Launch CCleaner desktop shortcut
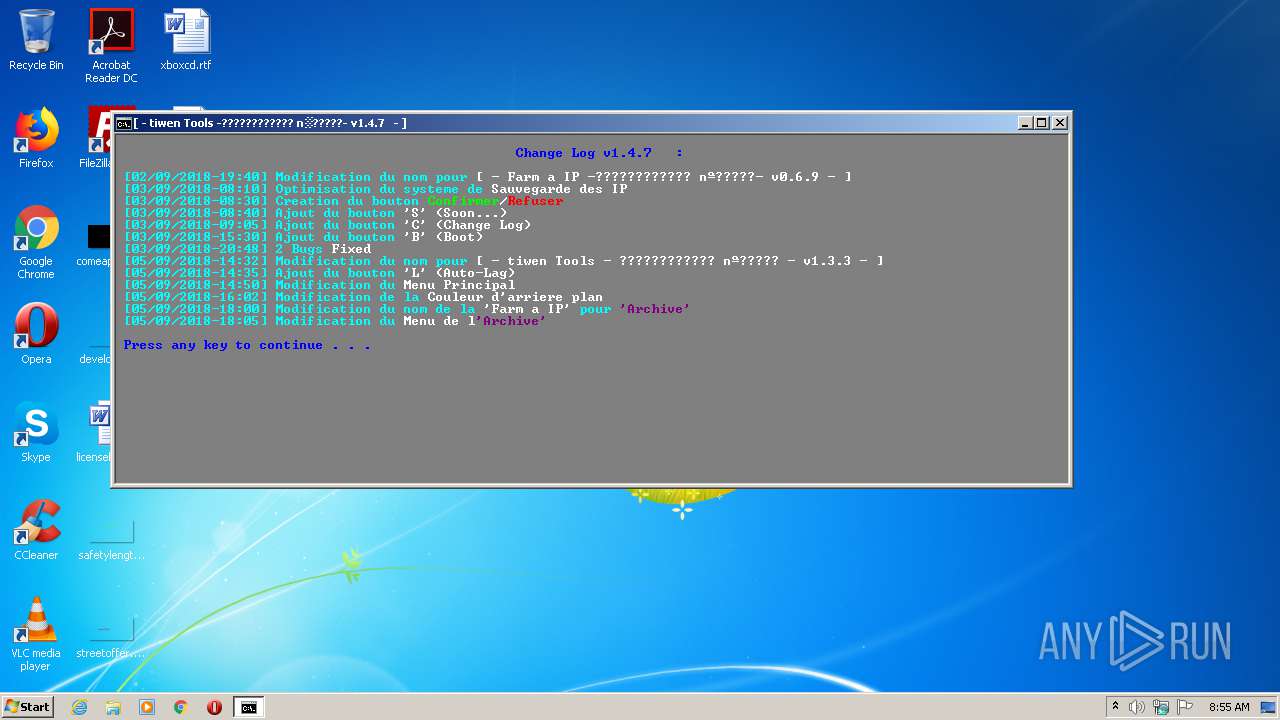1280x720 pixels. click(36, 530)
